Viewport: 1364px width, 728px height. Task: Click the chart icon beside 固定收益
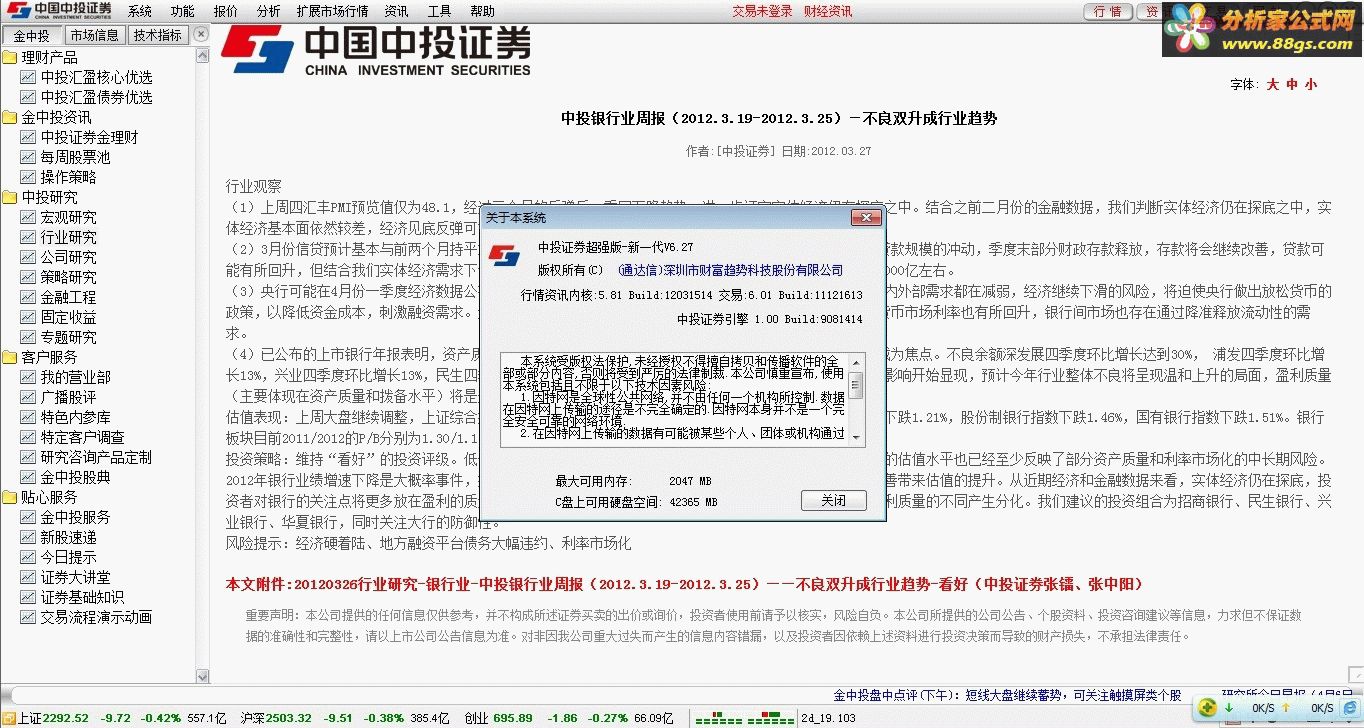(28, 317)
